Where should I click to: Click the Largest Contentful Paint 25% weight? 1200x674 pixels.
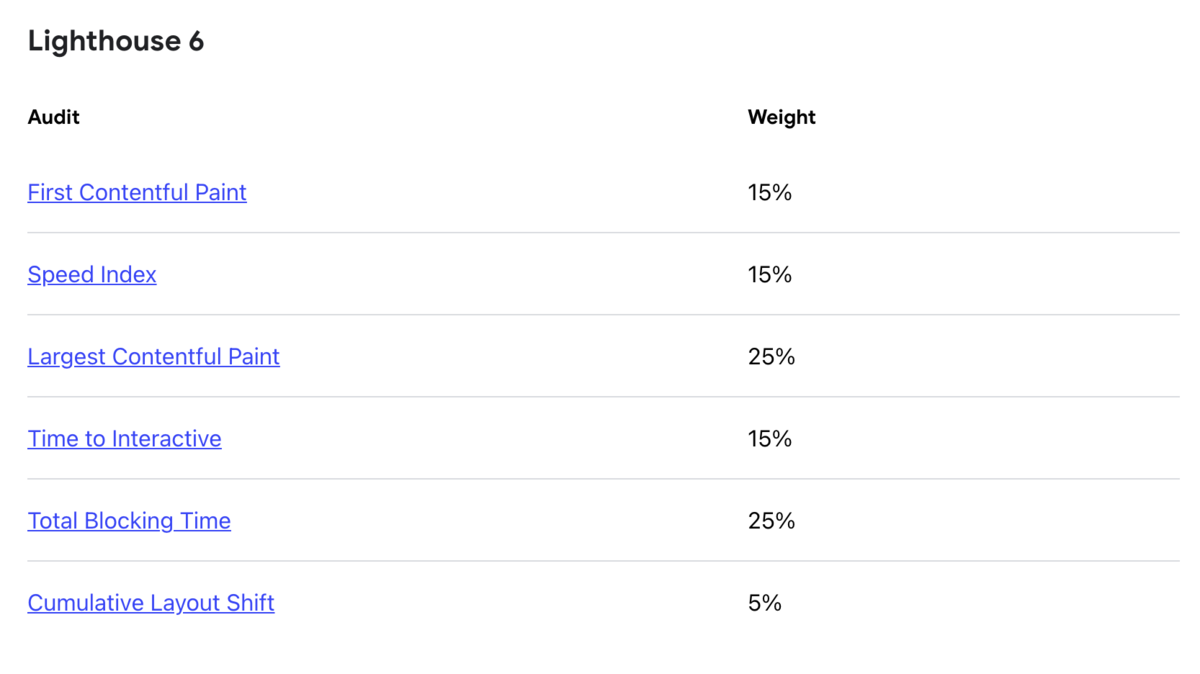(x=771, y=357)
